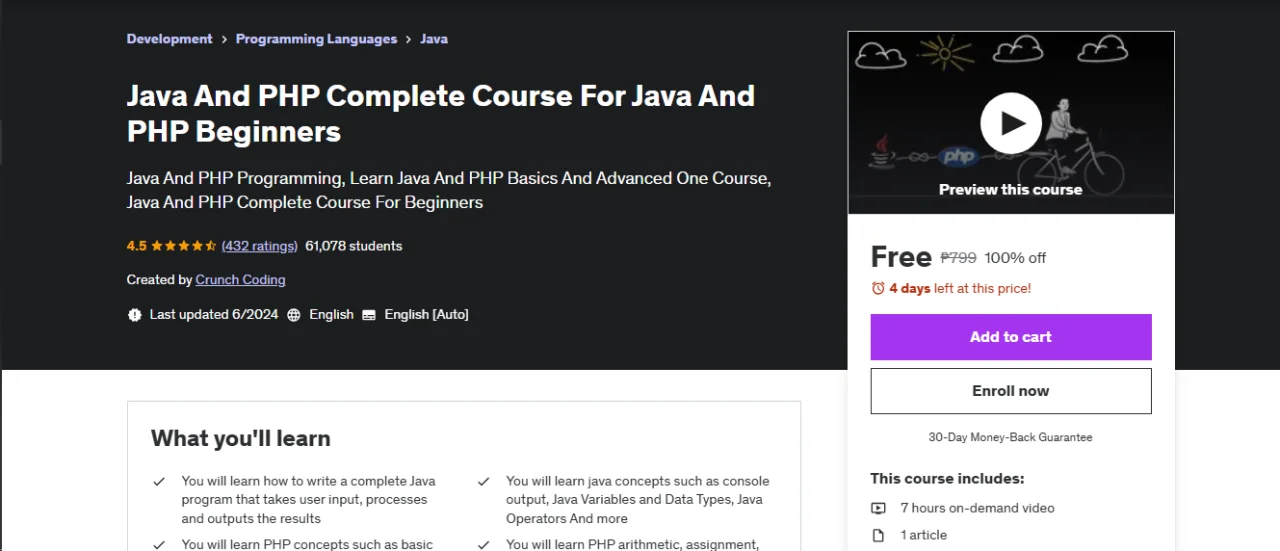Go to the Java breadcrumb category
1280x551 pixels.
coord(434,39)
